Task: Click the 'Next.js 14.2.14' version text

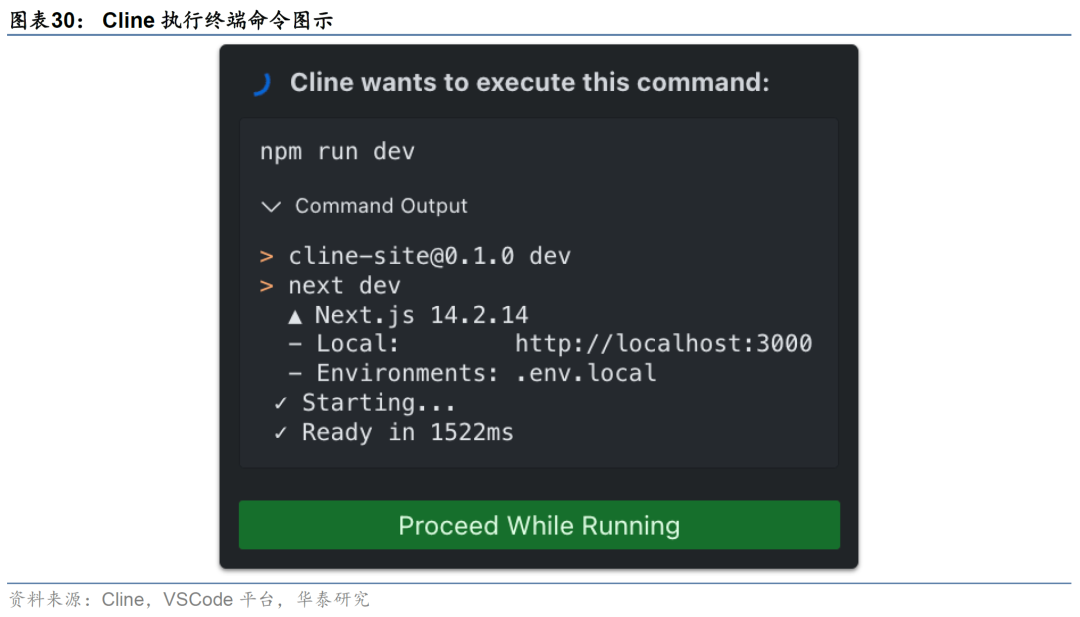Action: click(x=421, y=316)
